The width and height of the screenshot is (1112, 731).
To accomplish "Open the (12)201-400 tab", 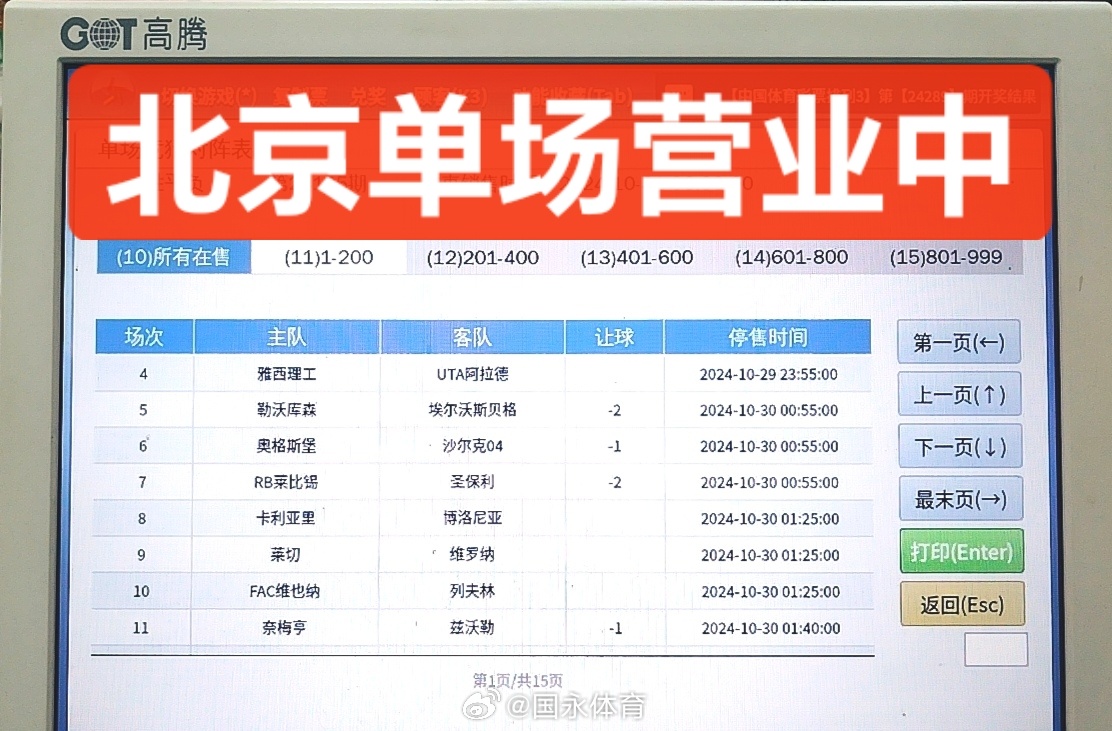I will (x=483, y=257).
